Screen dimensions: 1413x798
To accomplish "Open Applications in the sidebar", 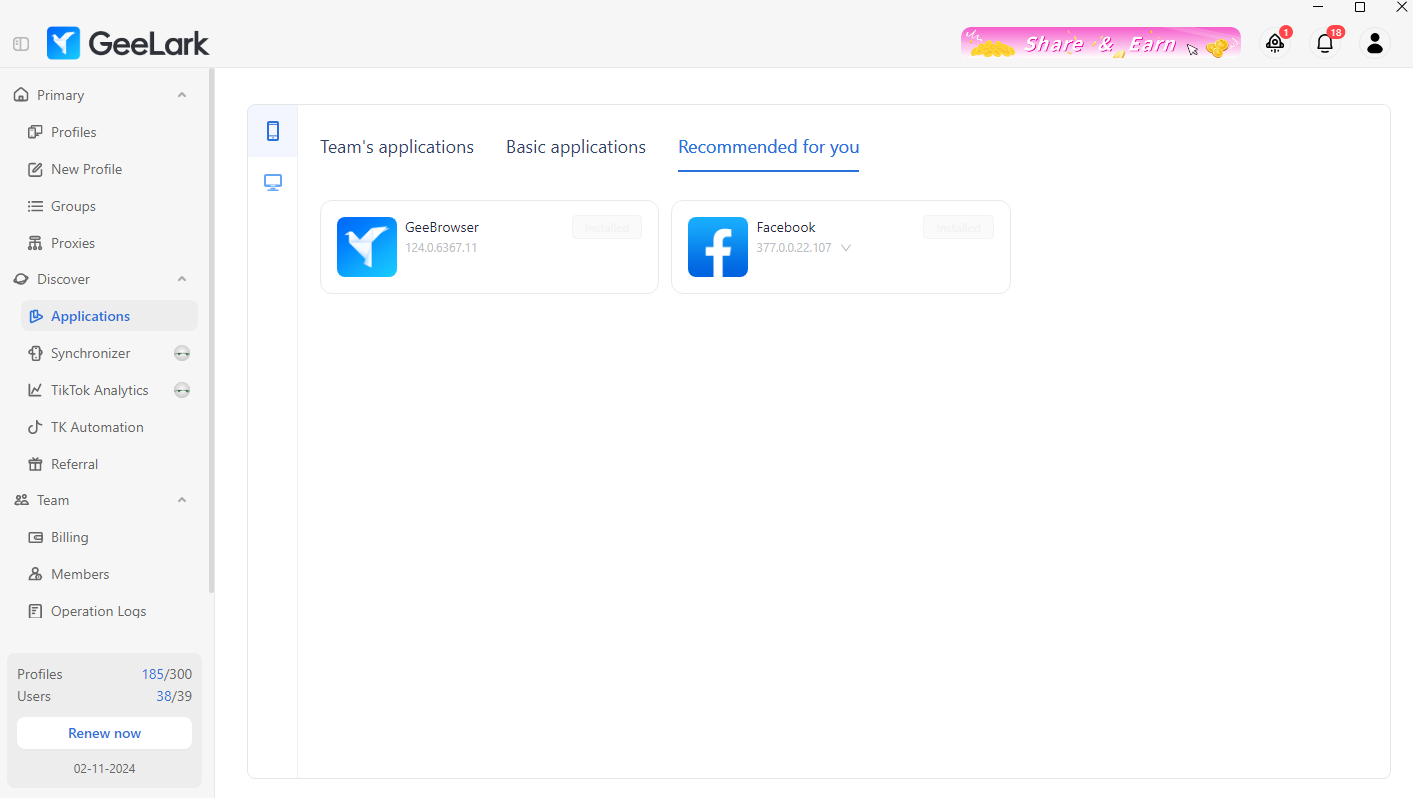I will tap(109, 316).
